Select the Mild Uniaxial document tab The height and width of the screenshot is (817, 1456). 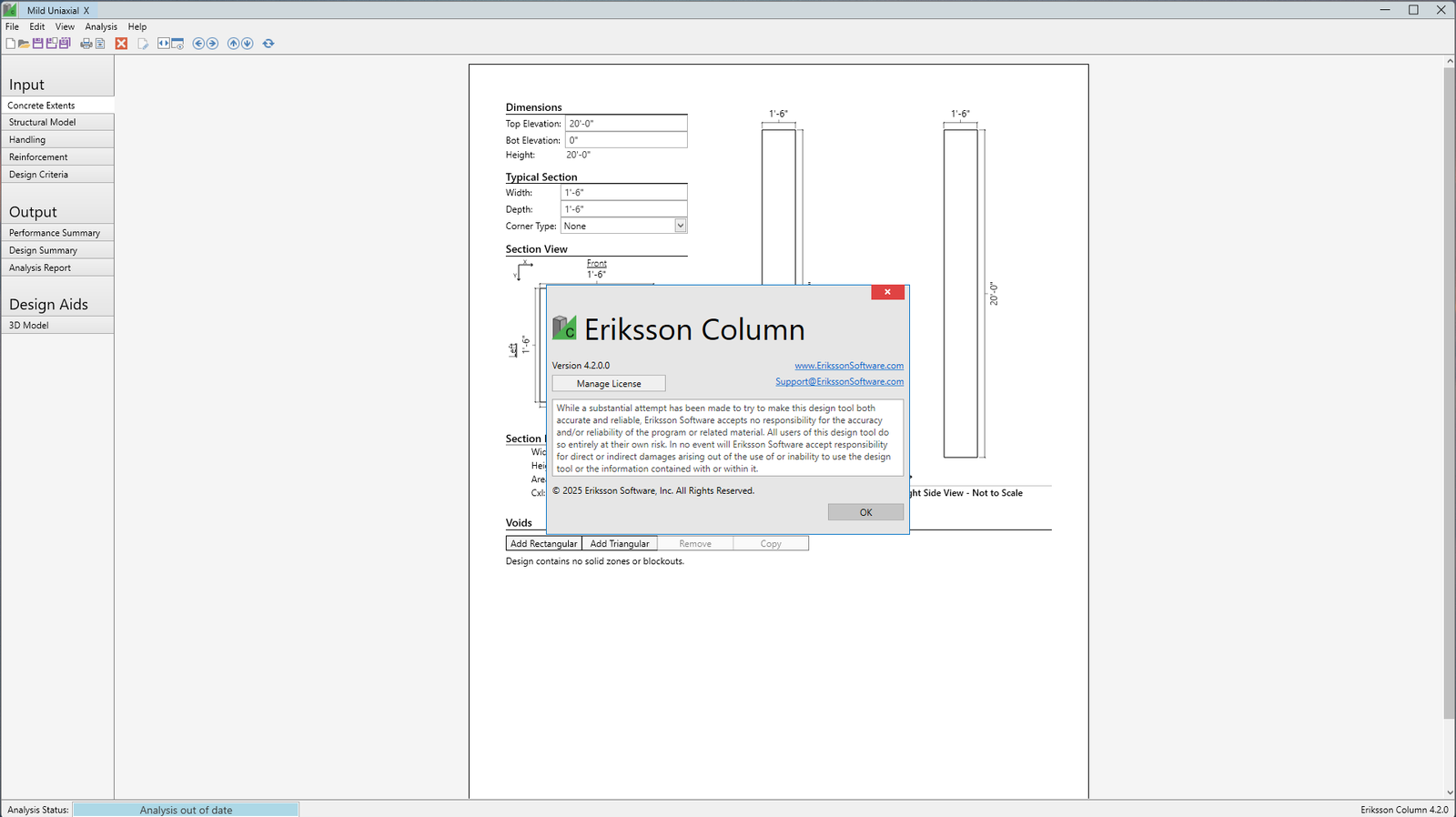point(53,10)
